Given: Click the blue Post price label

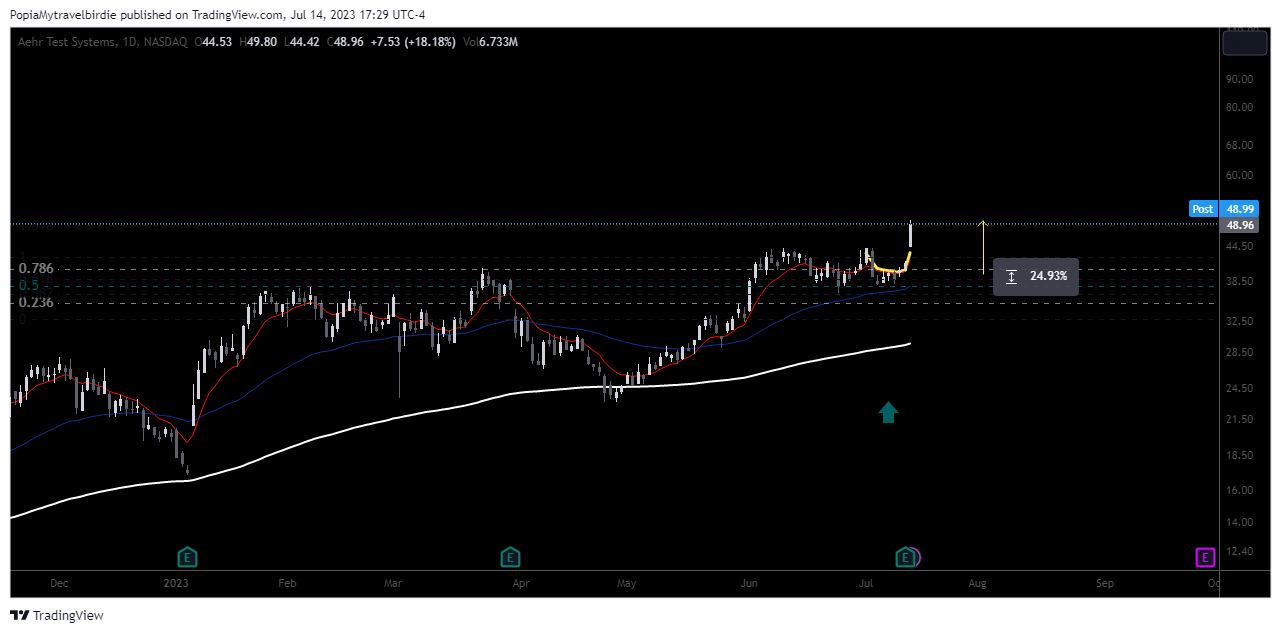Looking at the screenshot, I should [x=1203, y=209].
